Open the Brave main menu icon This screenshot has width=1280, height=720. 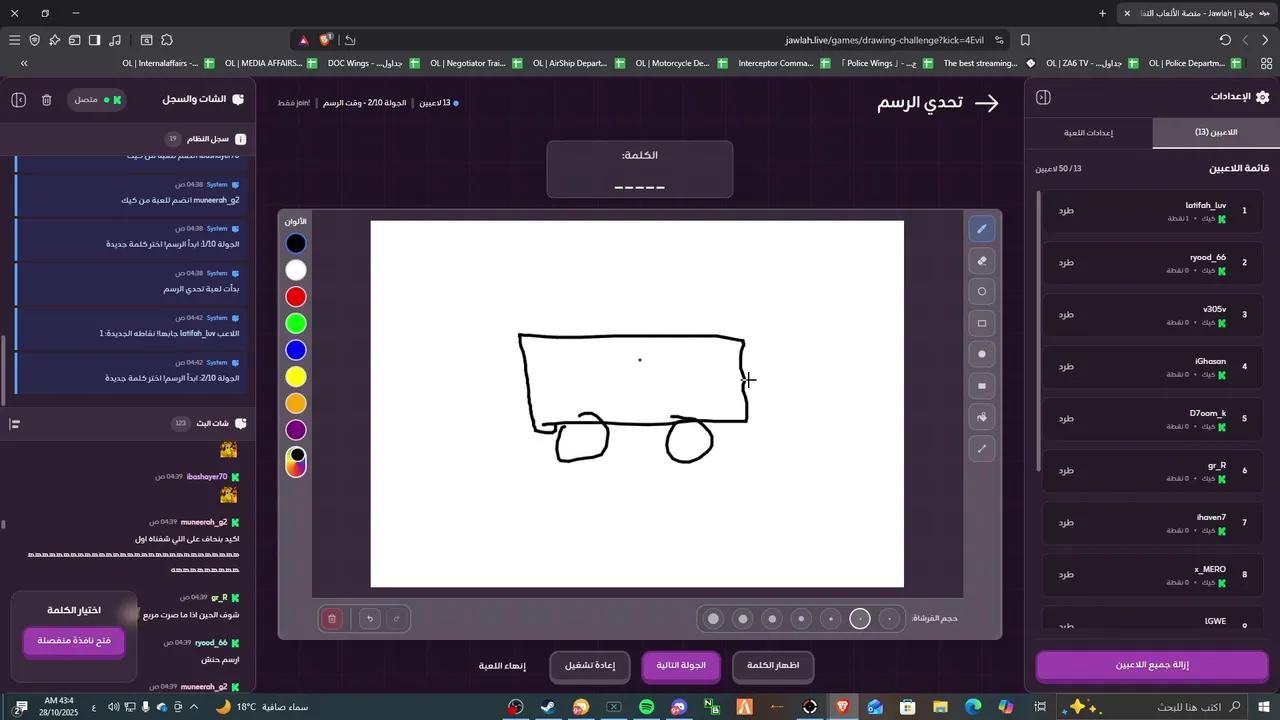click(x=14, y=40)
